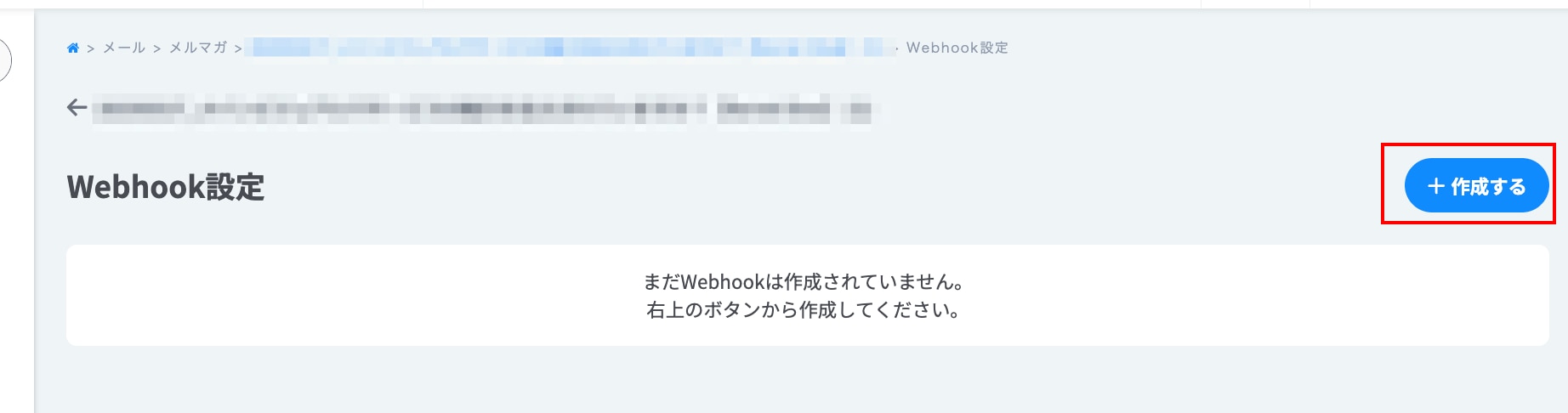
Task: Click the plus icon on 作成する button
Action: tap(1436, 186)
